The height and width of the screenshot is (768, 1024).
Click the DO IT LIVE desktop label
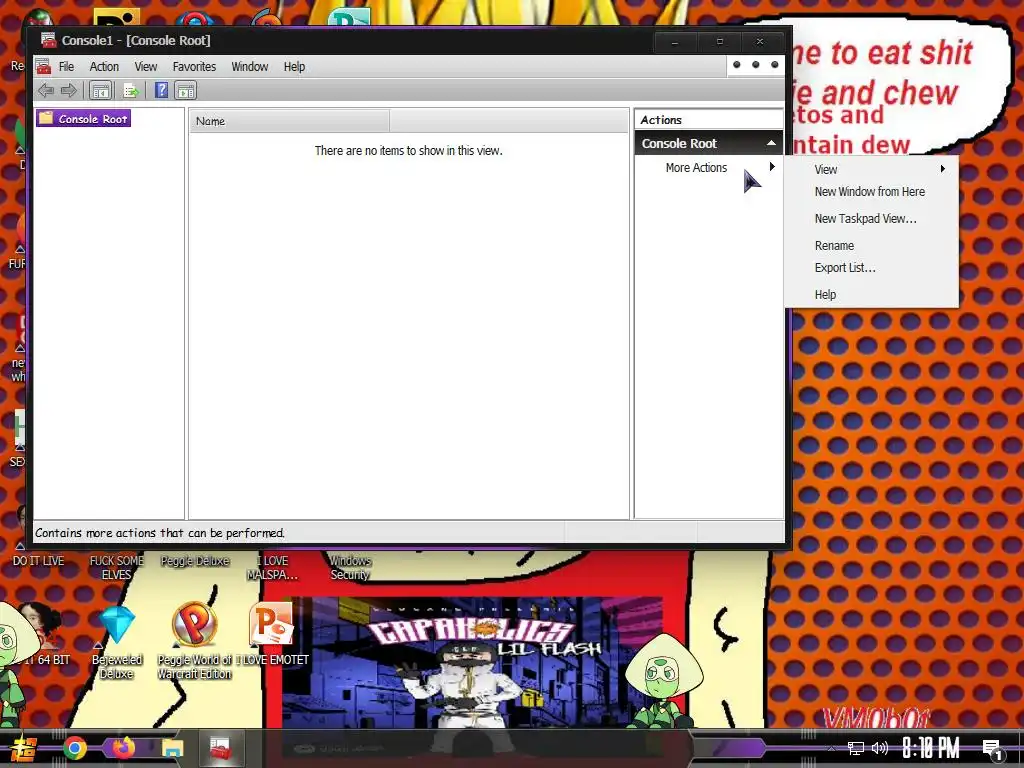point(39,561)
